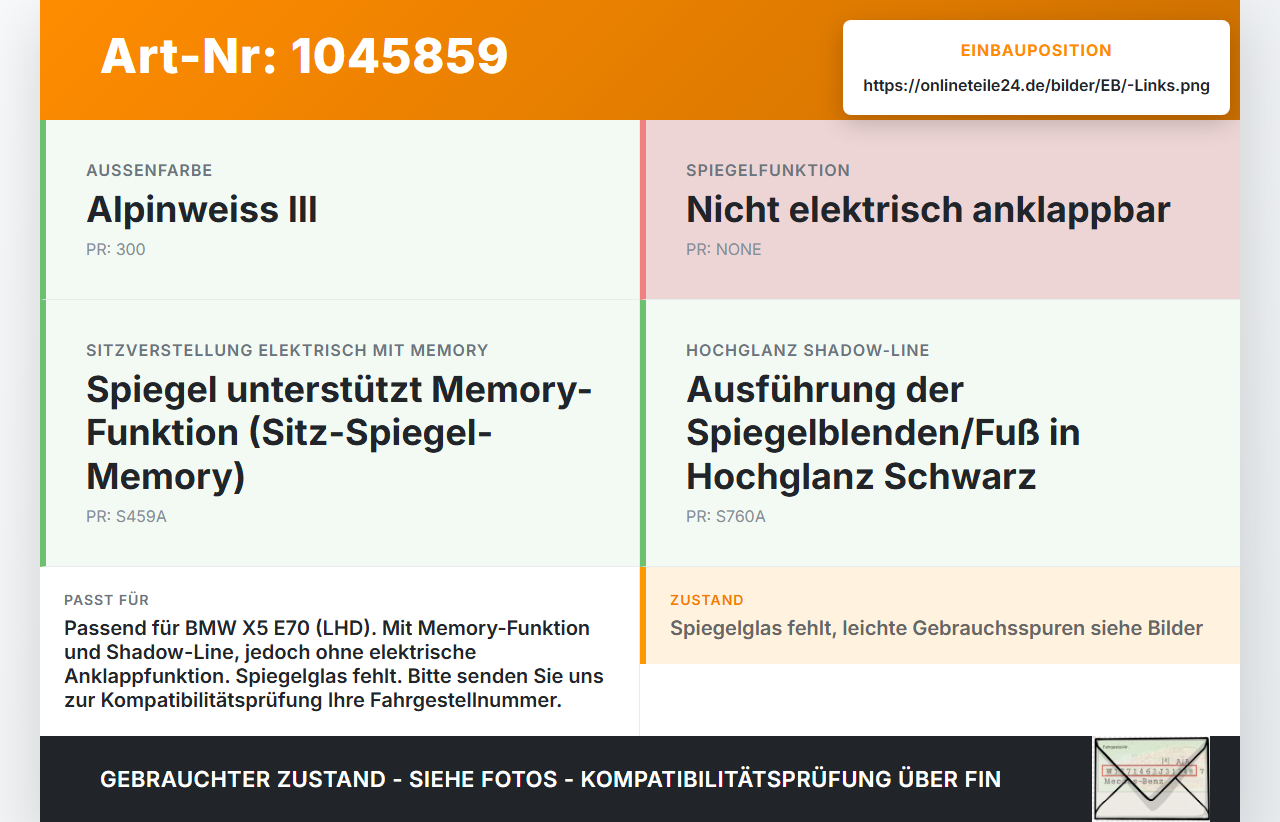Select the PR: S760A code
This screenshot has height=822, width=1280.
[726, 516]
